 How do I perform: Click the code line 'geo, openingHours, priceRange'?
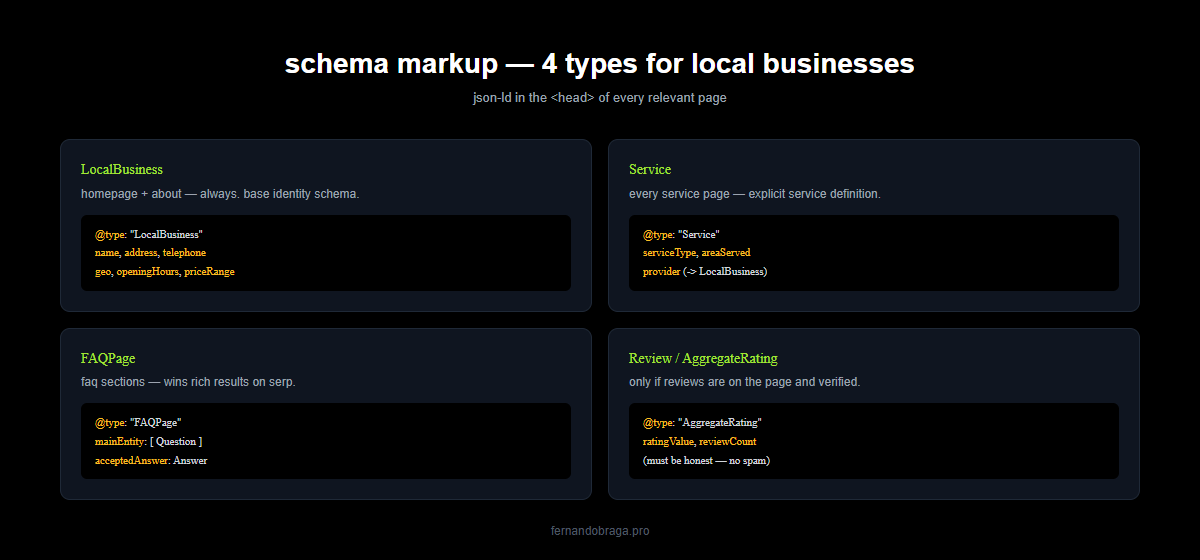[165, 272]
